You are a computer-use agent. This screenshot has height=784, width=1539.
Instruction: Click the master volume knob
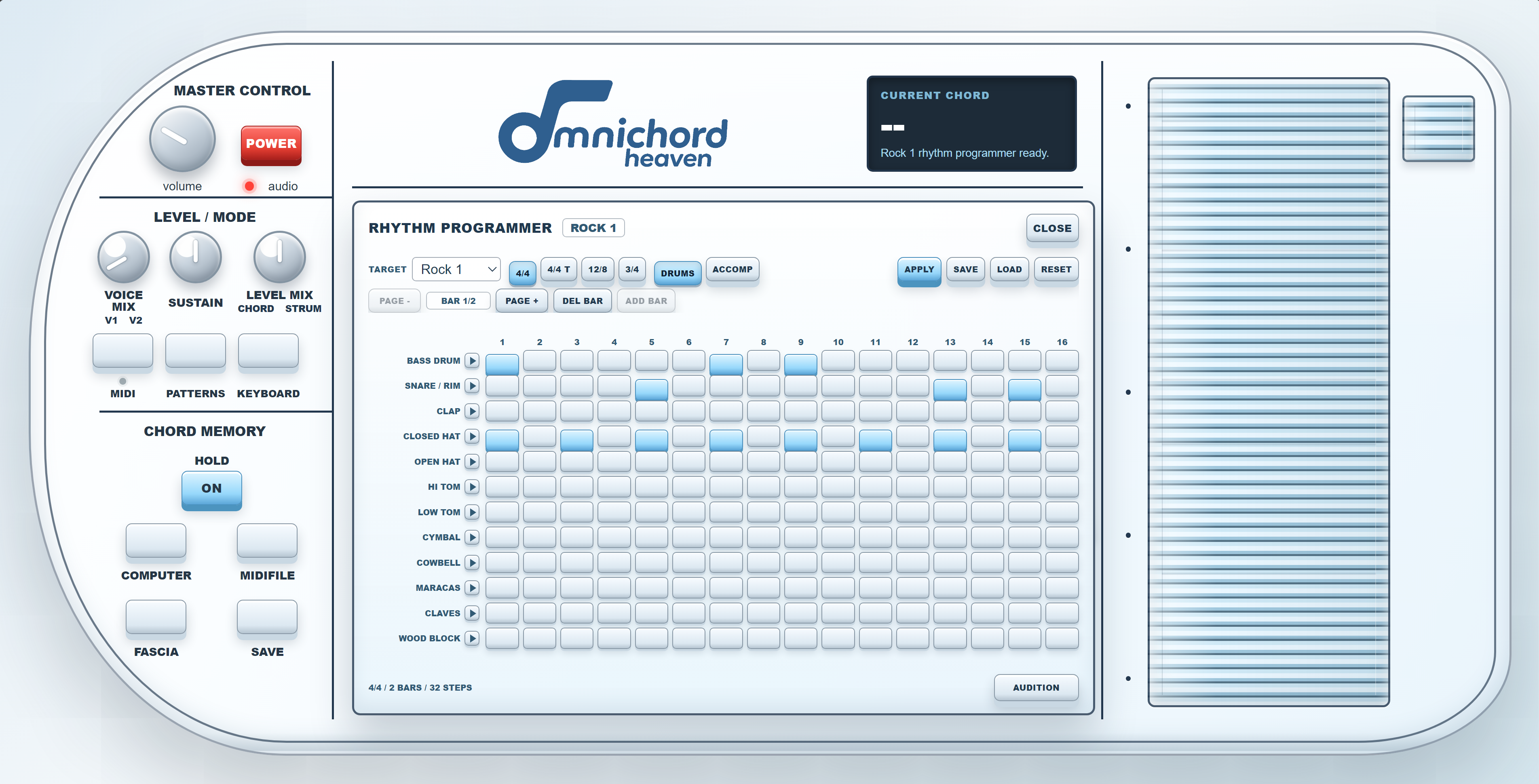click(182, 139)
